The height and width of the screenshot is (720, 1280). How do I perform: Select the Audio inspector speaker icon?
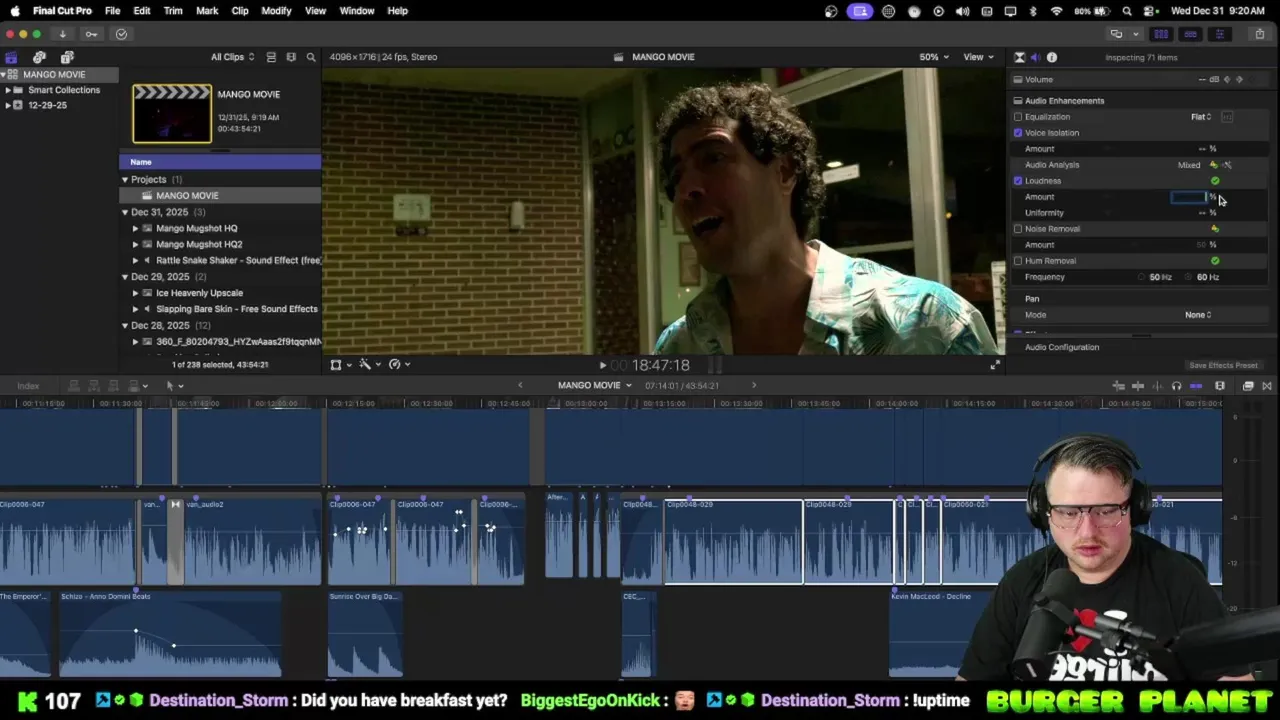click(x=1035, y=57)
